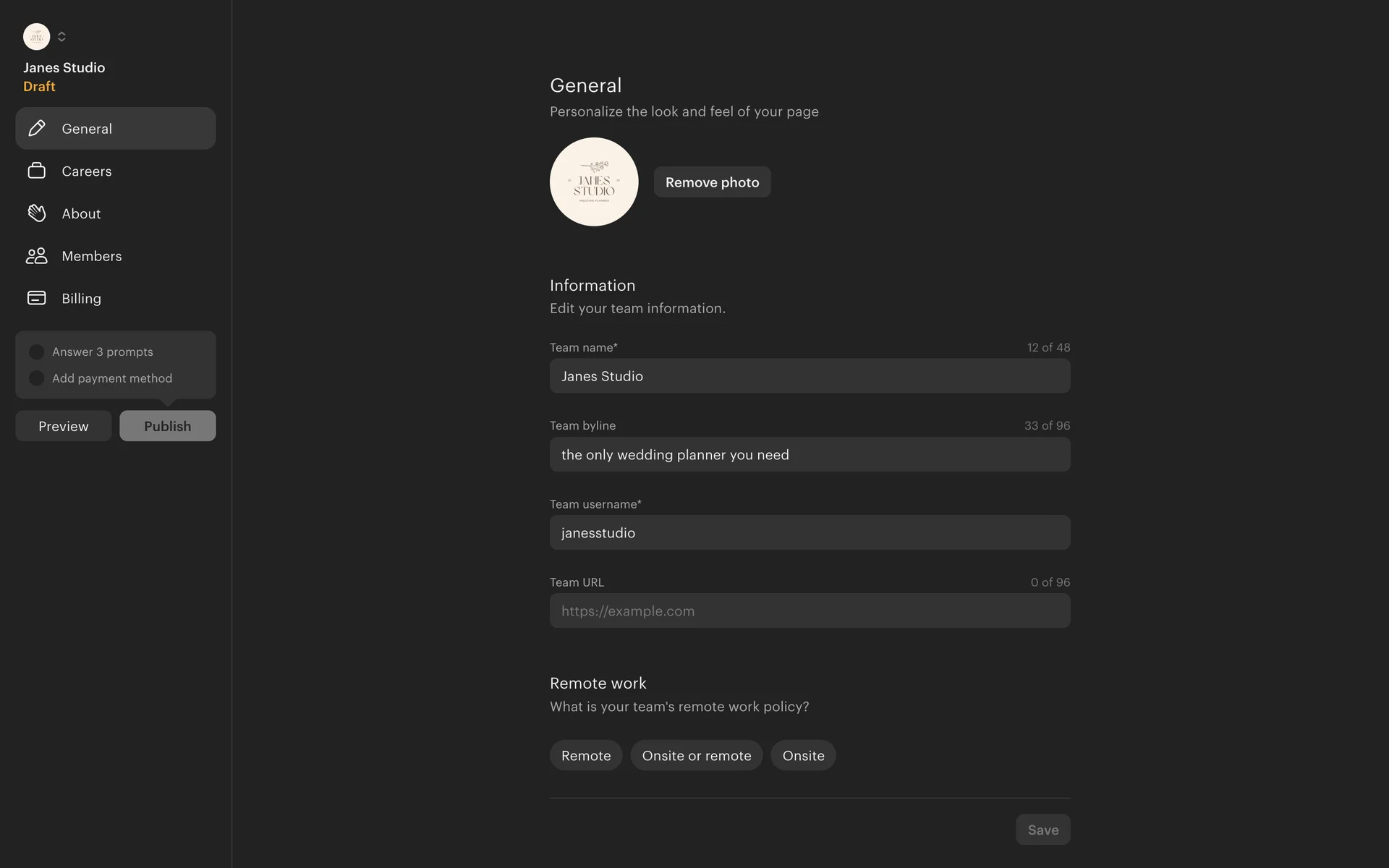The height and width of the screenshot is (868, 1389).
Task: Check the Answer 3 prompts circle
Action: (x=36, y=352)
